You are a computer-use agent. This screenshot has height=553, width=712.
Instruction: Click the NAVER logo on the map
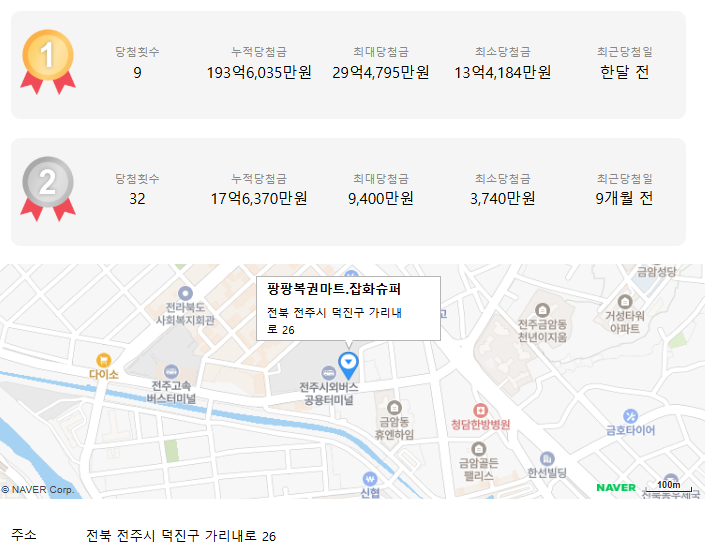[616, 488]
